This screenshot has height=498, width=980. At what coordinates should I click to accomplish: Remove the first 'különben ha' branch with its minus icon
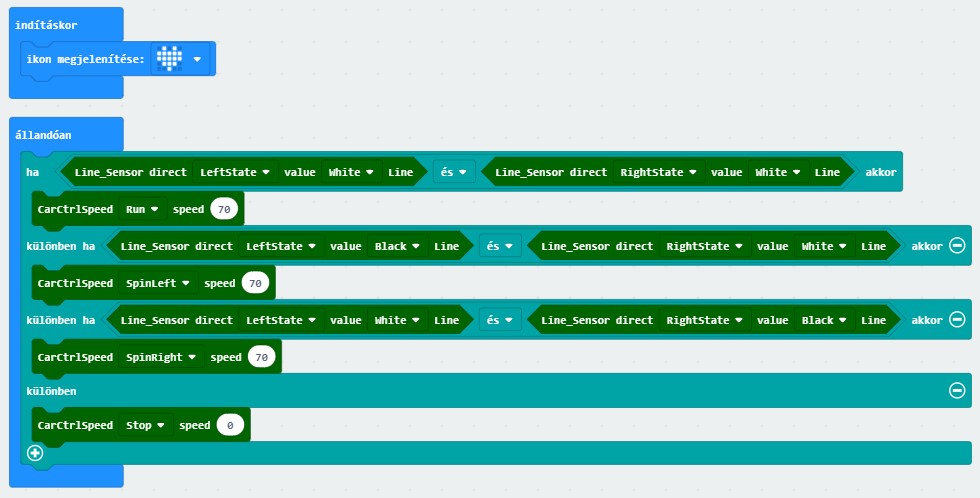[957, 246]
